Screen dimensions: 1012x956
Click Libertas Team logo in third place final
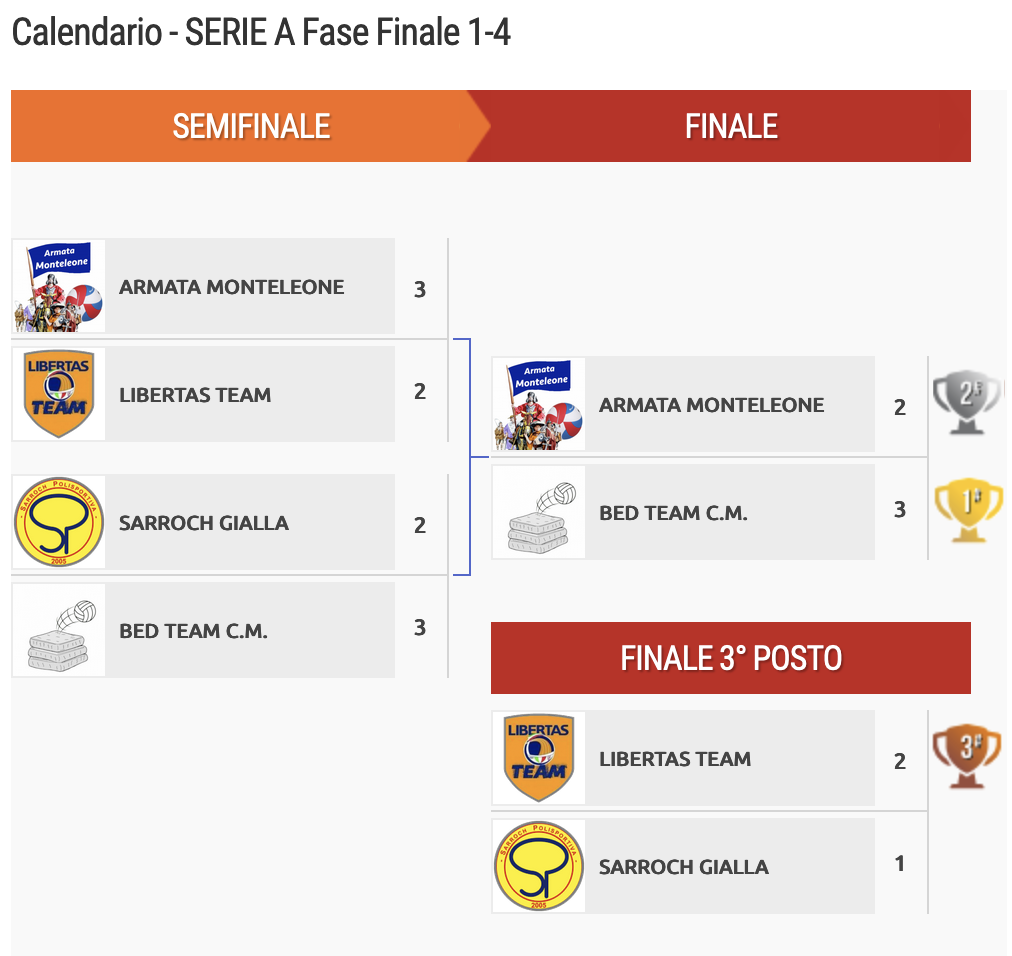pos(539,758)
